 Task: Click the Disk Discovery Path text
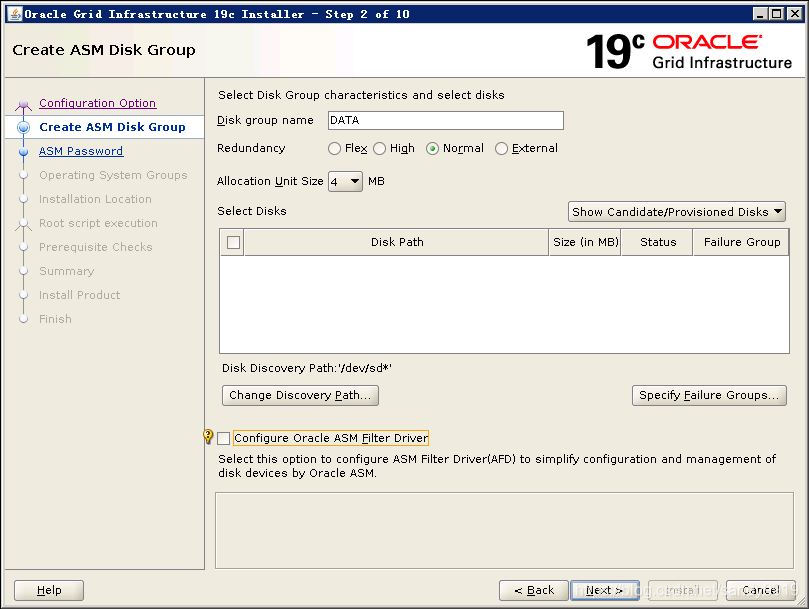click(306, 368)
